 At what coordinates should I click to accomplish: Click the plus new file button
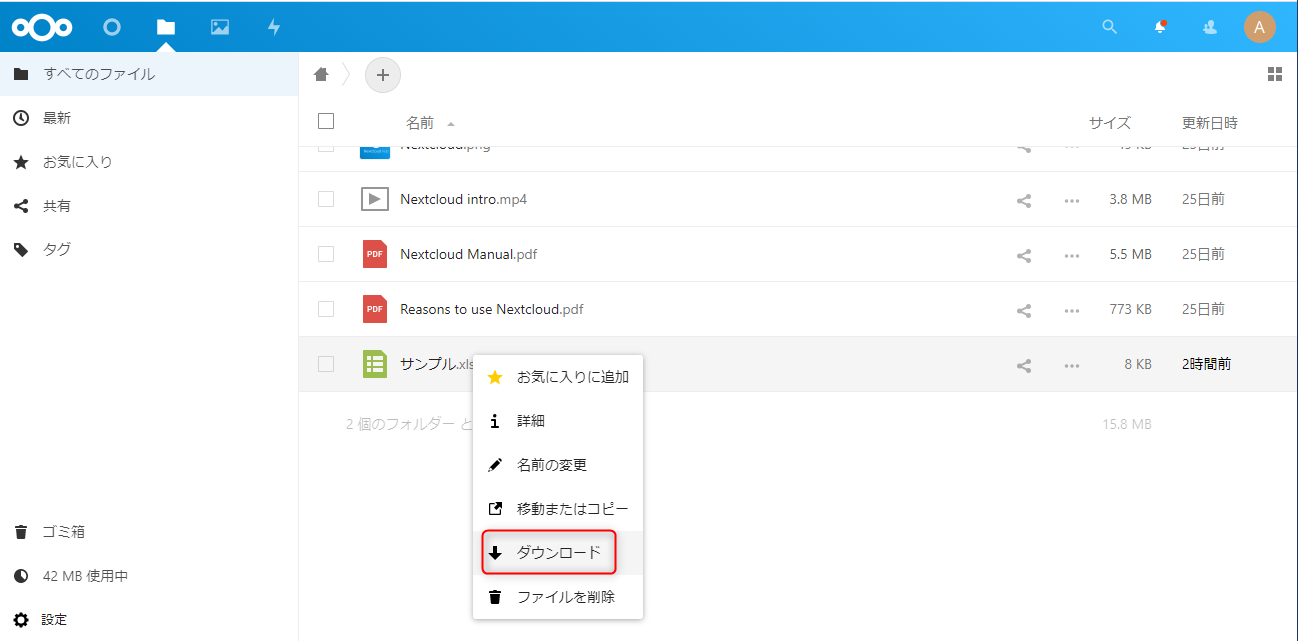tap(383, 75)
